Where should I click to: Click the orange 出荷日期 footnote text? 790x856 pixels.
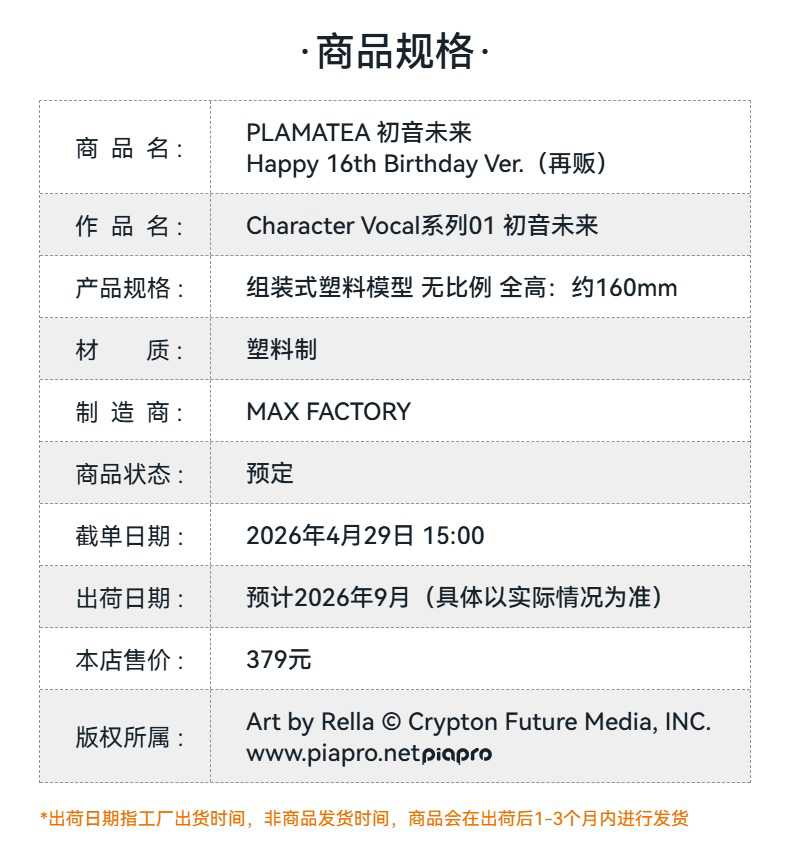364,819
